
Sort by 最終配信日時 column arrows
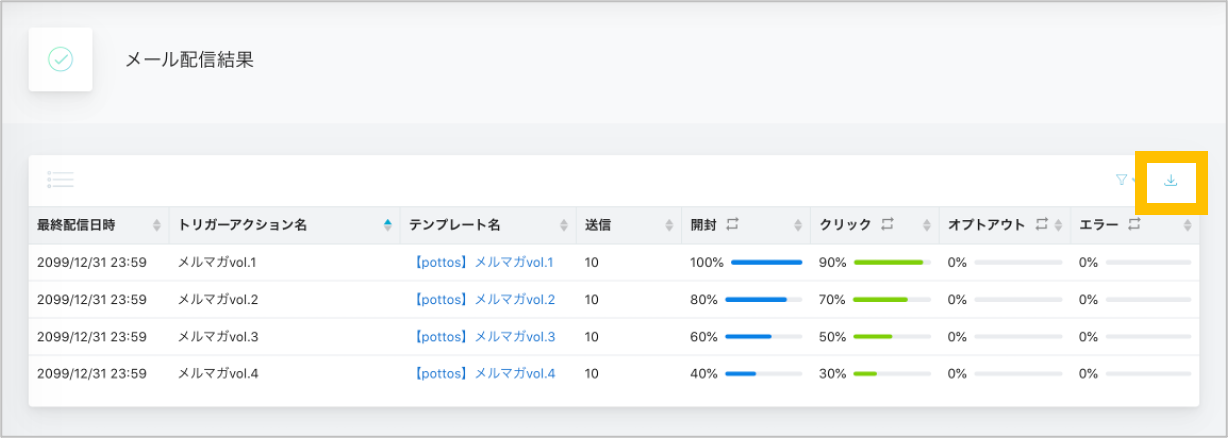click(x=156, y=225)
